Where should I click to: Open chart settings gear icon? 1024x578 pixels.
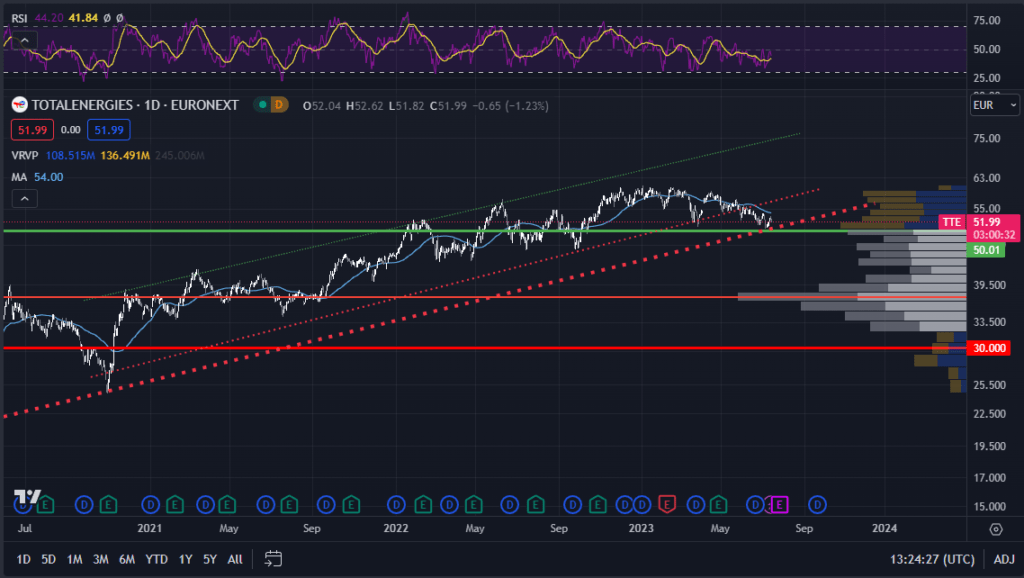tap(995, 529)
